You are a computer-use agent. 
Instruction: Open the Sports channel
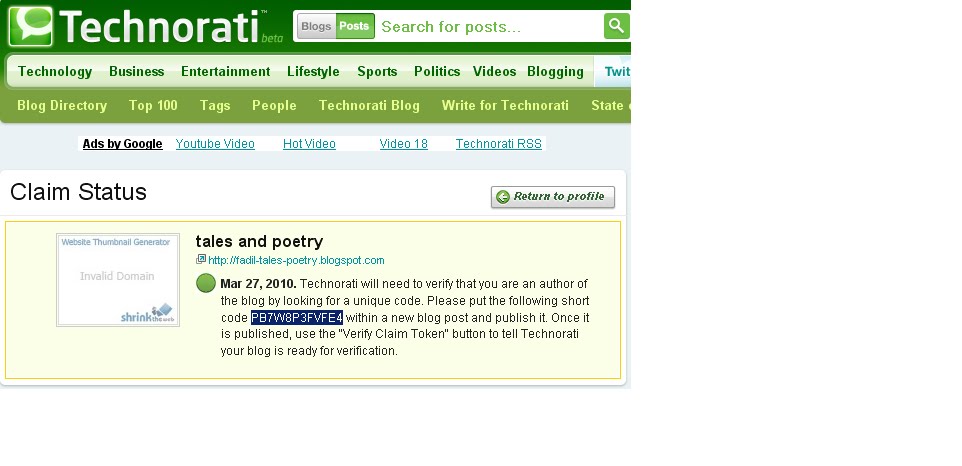click(x=377, y=72)
